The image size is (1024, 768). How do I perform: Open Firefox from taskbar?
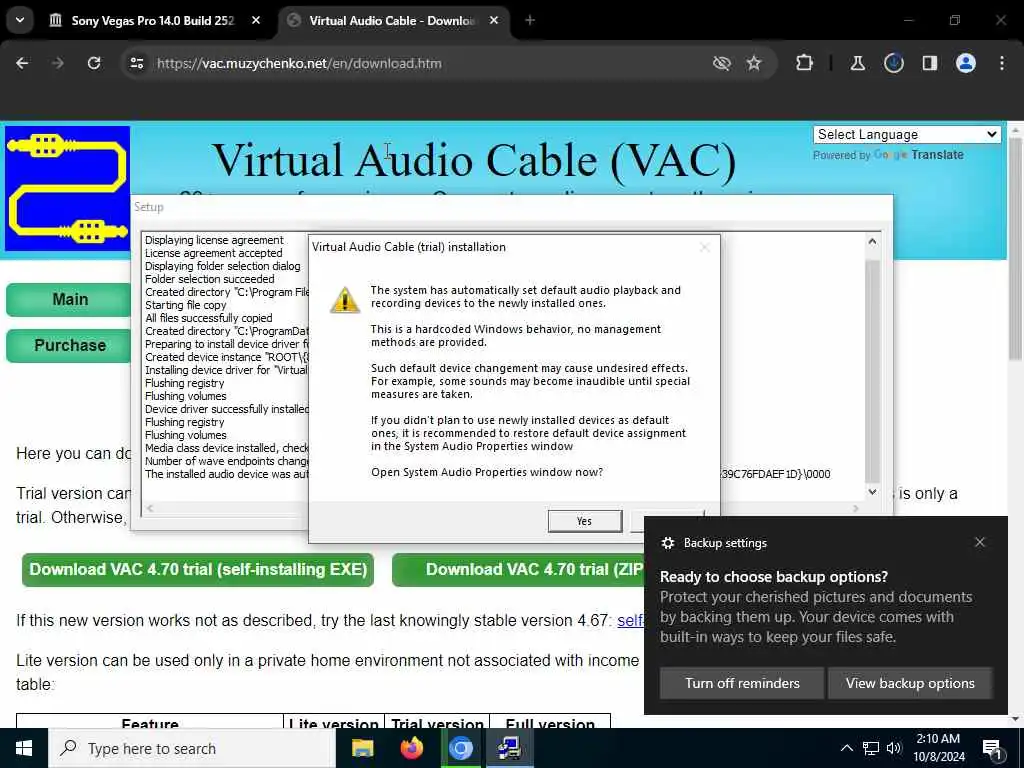coord(411,748)
